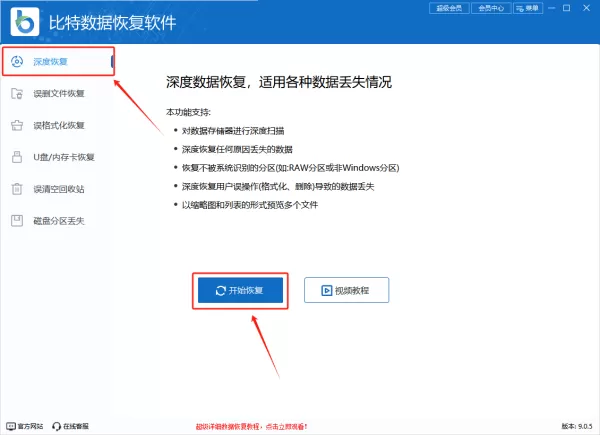The image size is (600, 435).
Task: Select the U盘/内存卡恢复 icon
Action: (17, 157)
